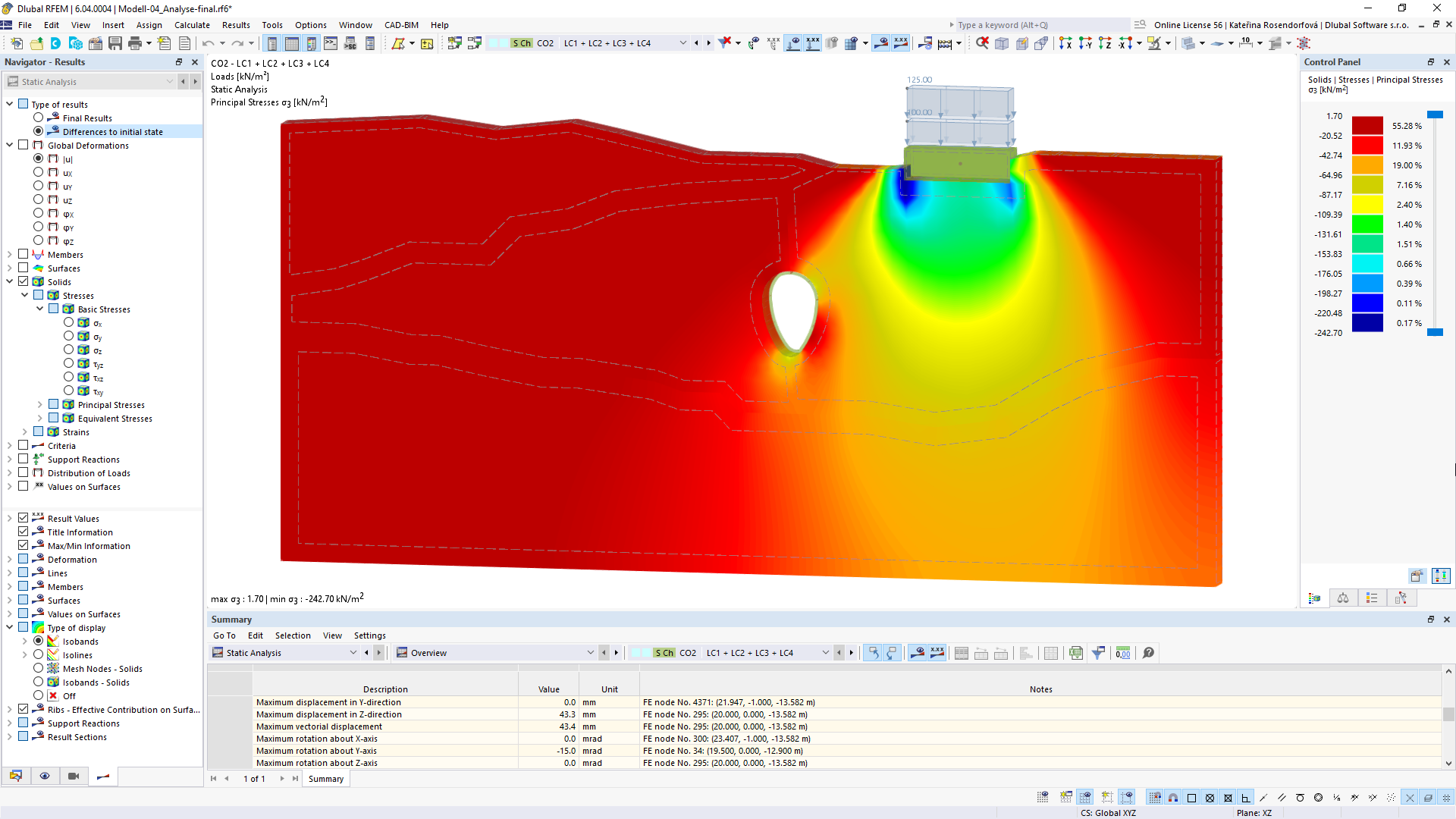Click the Max/Min Information toggle checkbox
The height and width of the screenshot is (819, 1456).
click(24, 545)
